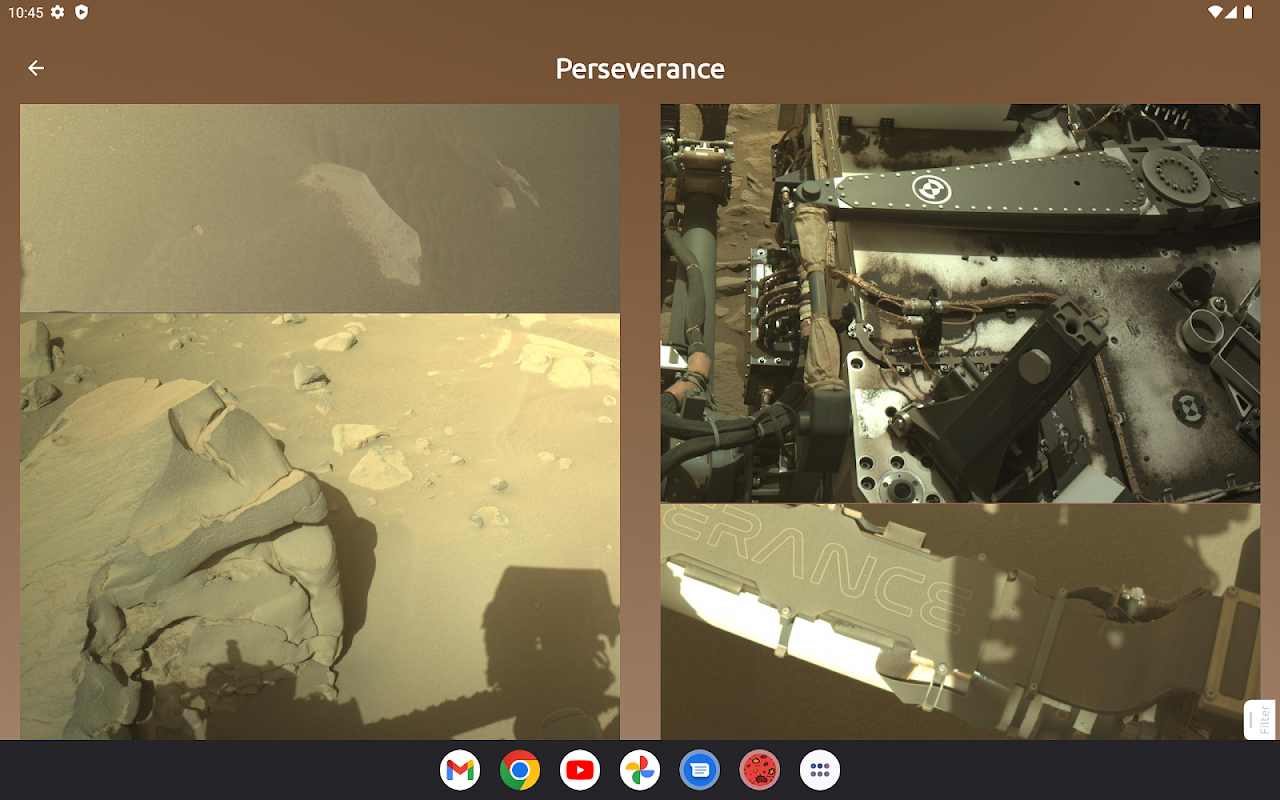
Task: Go back using the arrow icon
Action: tap(36, 68)
